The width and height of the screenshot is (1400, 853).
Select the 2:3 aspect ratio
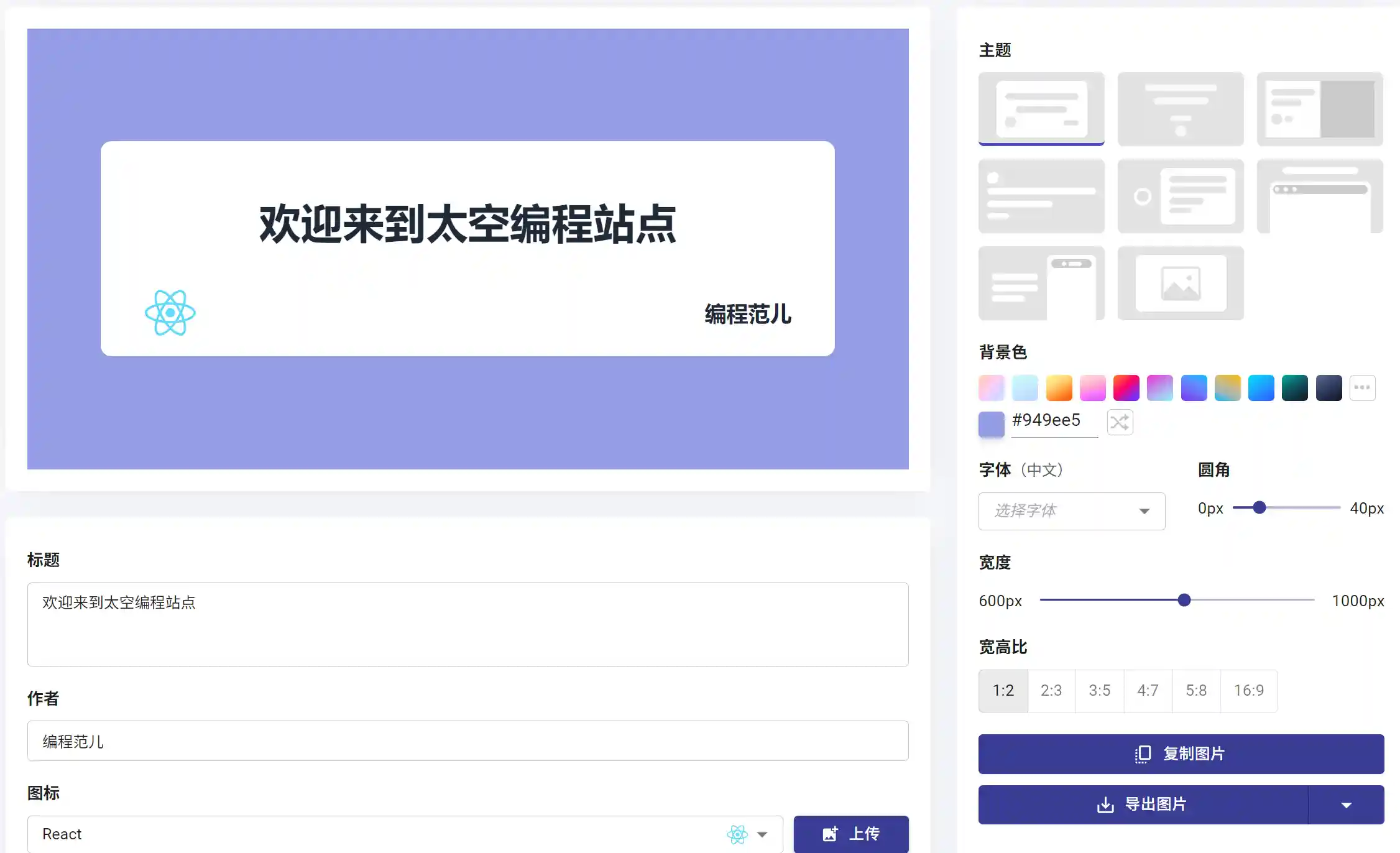1051,691
